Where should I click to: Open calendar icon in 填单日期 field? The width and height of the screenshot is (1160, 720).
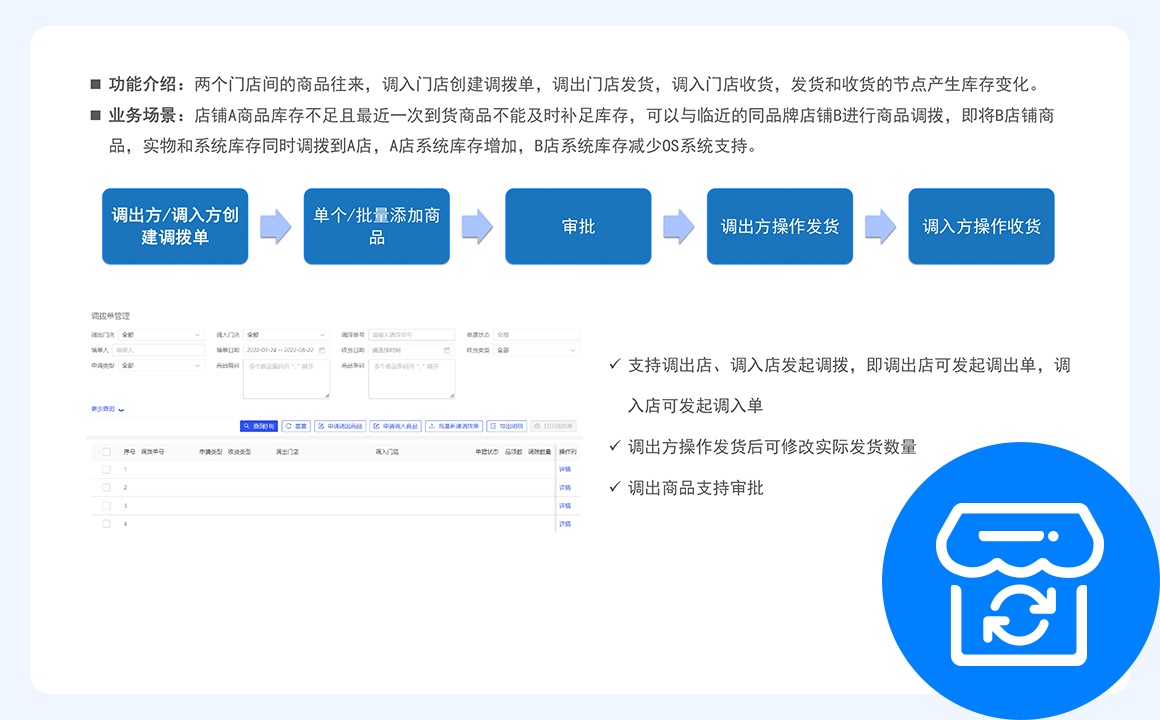click(322, 350)
